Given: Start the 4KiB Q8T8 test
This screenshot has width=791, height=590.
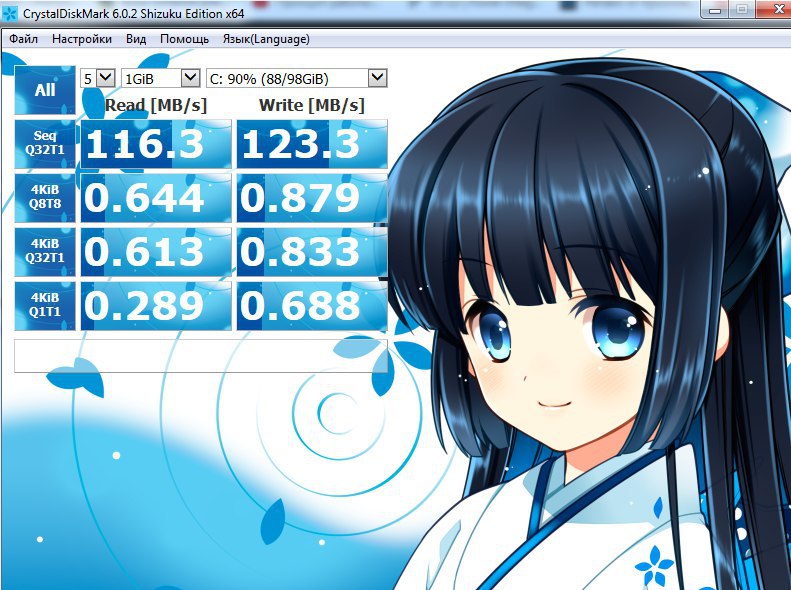Looking at the screenshot, I should (x=45, y=198).
